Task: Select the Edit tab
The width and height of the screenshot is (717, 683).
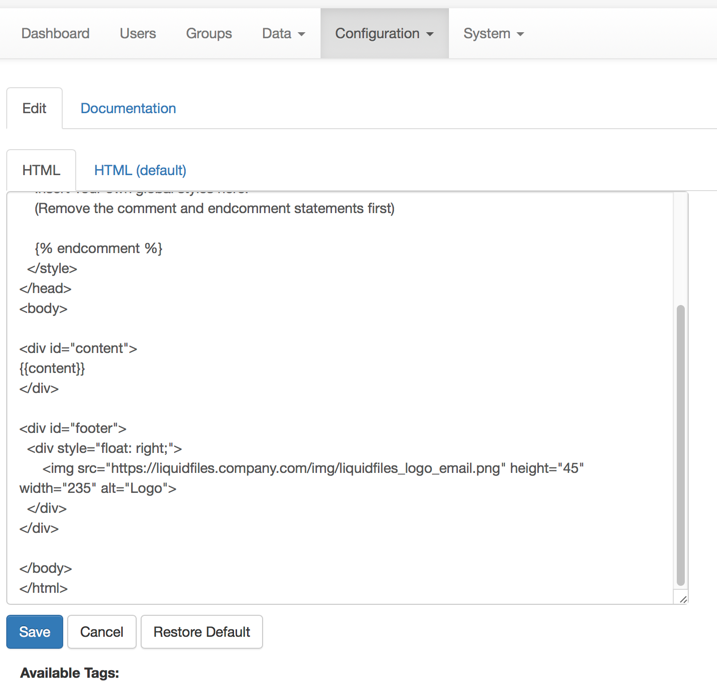Action: (34, 108)
